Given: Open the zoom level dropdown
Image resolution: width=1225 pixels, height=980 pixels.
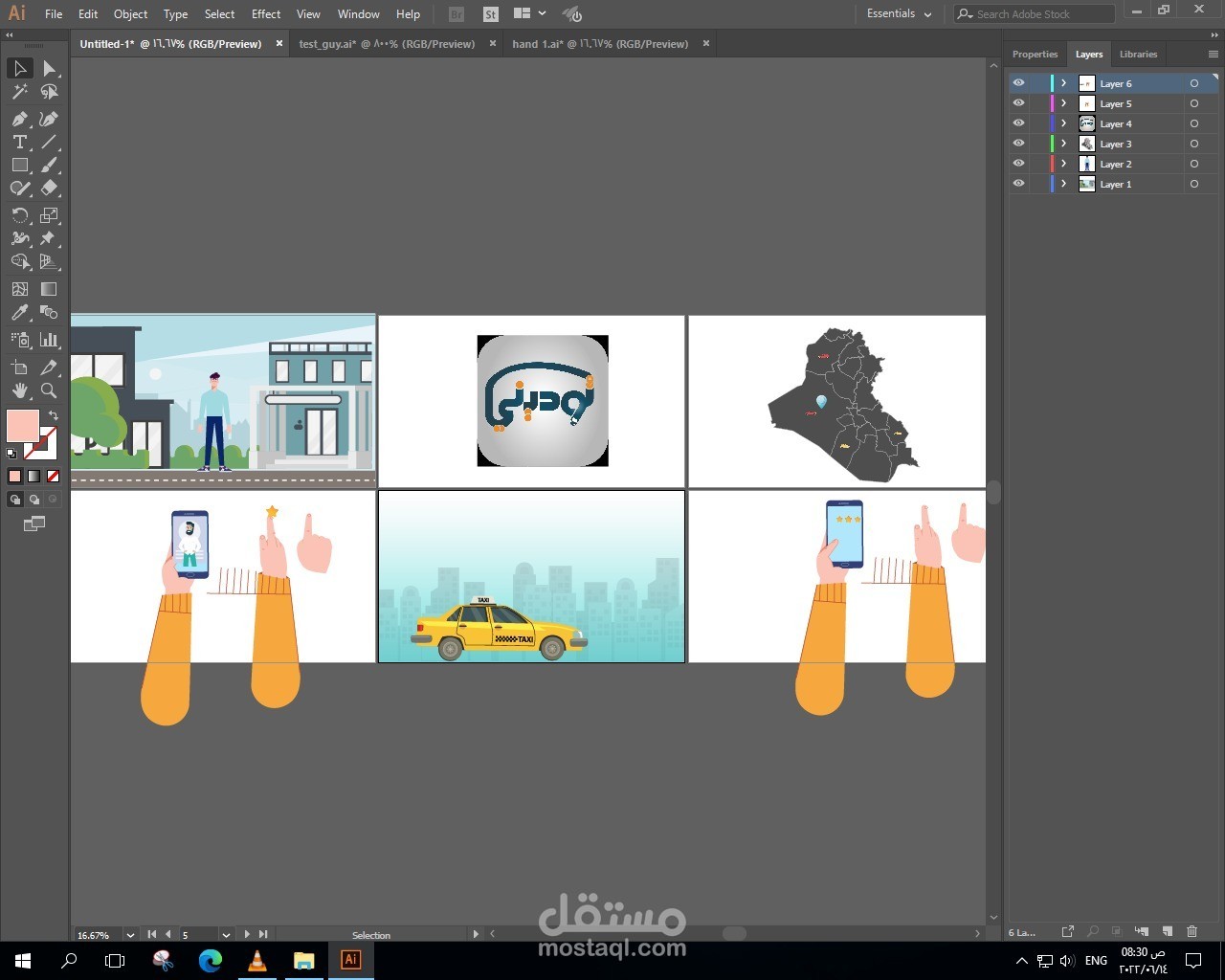Looking at the screenshot, I should pyautogui.click(x=130, y=935).
